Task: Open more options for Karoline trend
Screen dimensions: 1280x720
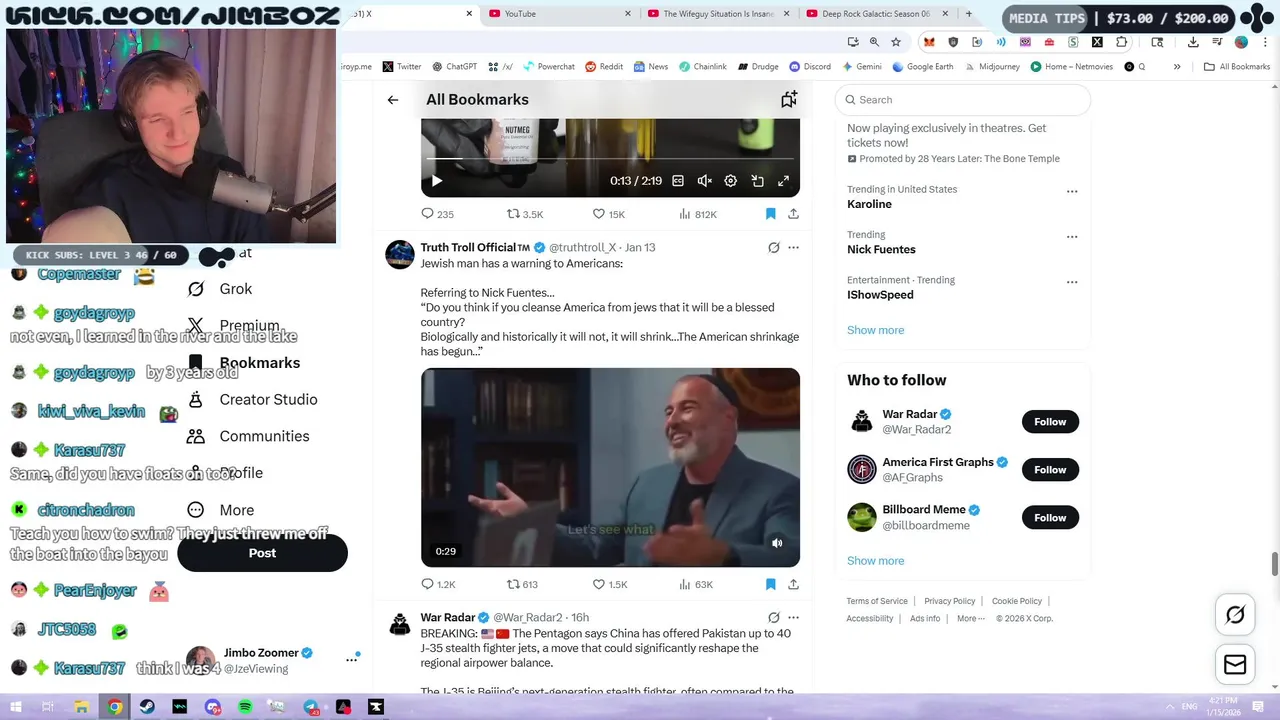Action: pyautogui.click(x=1072, y=191)
